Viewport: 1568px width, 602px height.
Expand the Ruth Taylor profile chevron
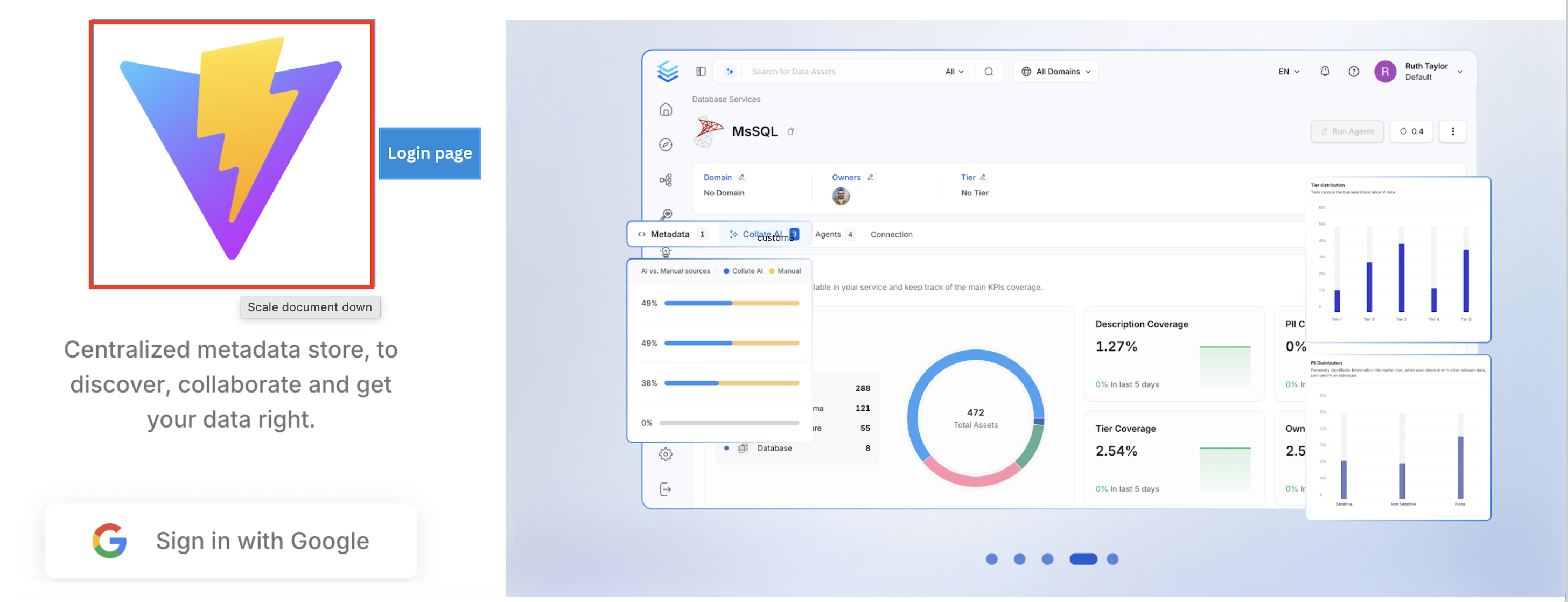click(1460, 71)
